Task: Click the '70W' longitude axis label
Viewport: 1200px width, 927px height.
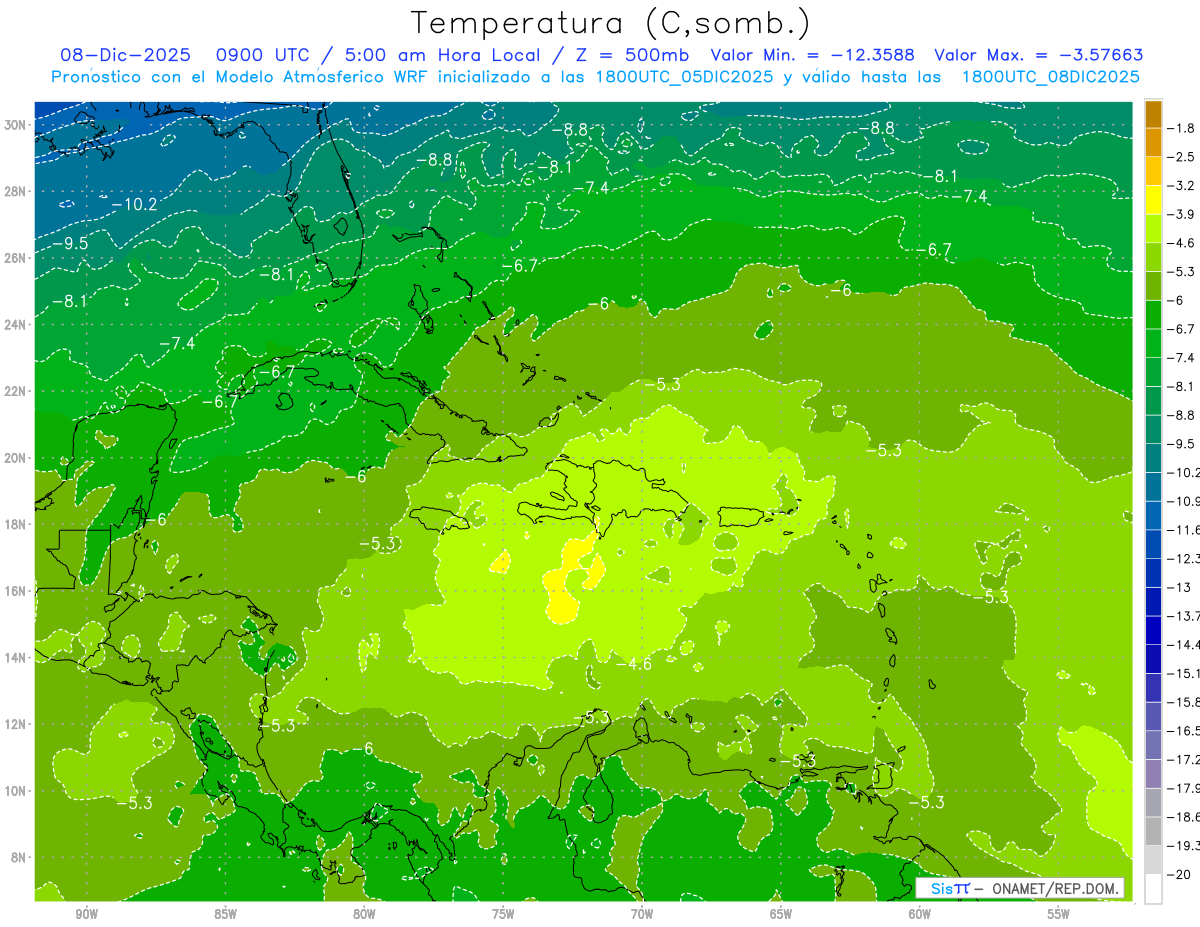Action: coord(642,914)
